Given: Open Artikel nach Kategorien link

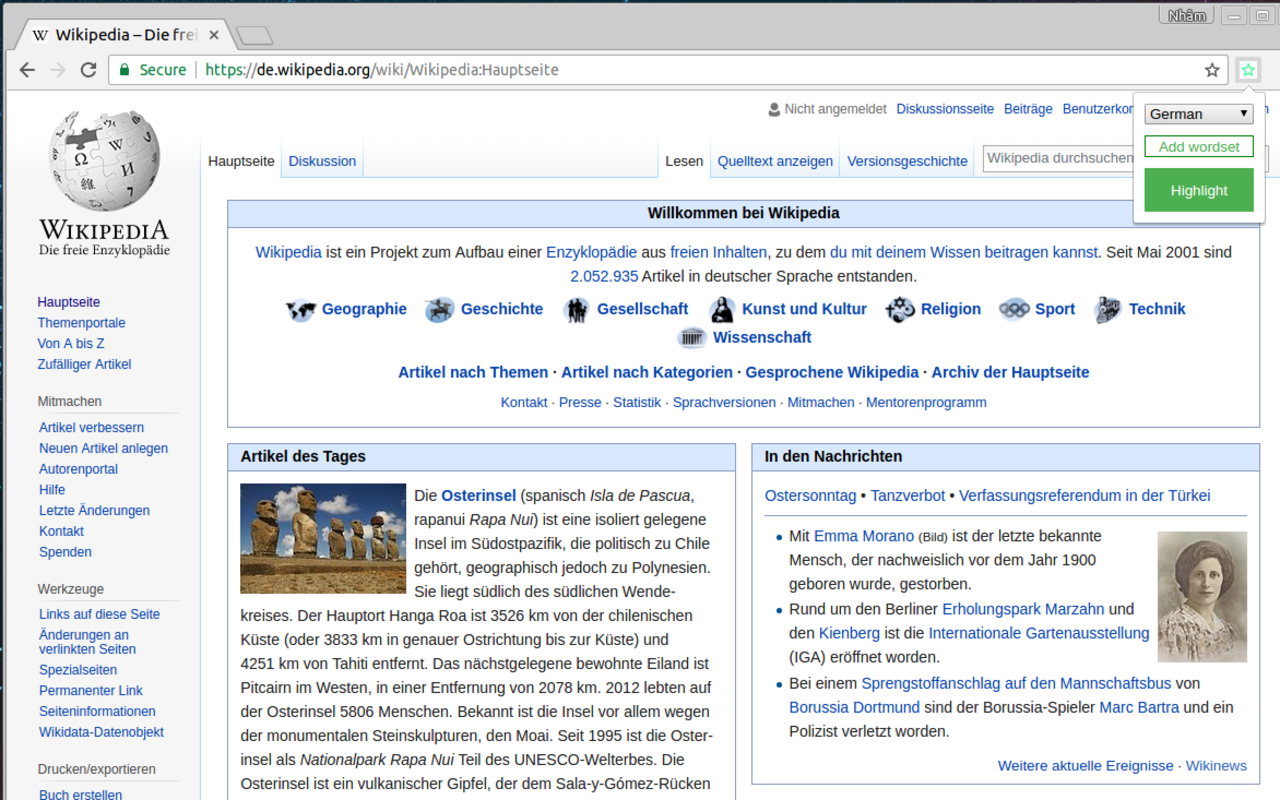Looking at the screenshot, I should 647,372.
